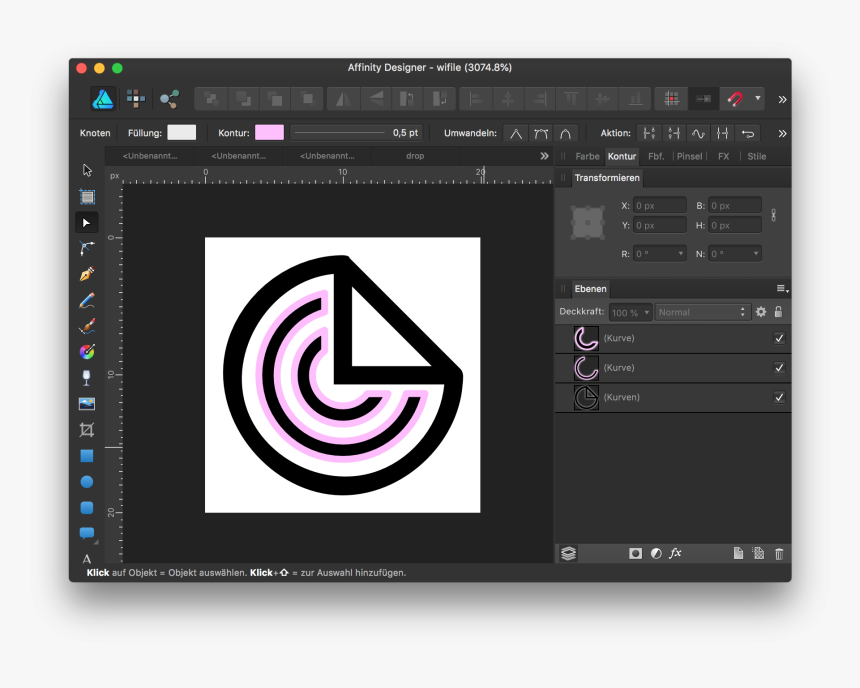Click the lock icon near Deckkraft

[x=777, y=311]
